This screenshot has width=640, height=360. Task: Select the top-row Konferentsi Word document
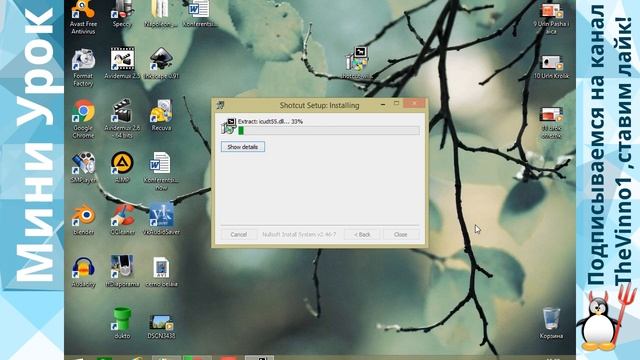pyautogui.click(x=200, y=13)
